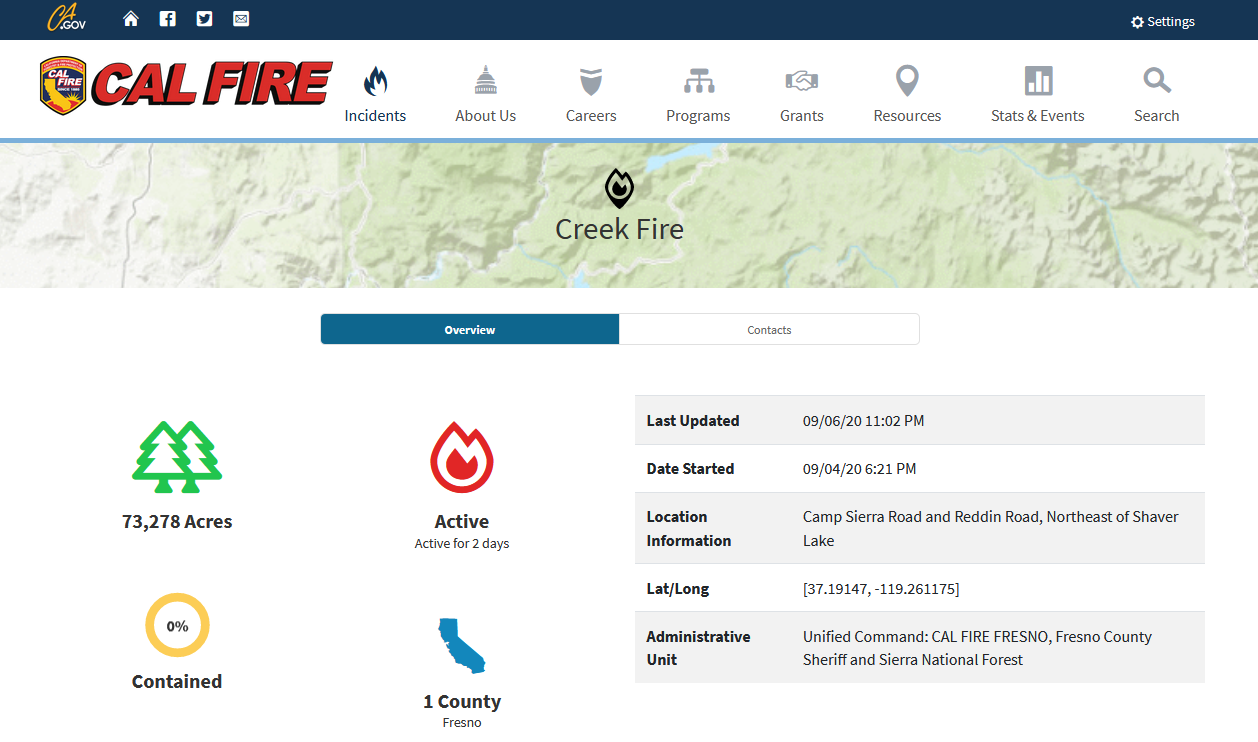Click the Search menu label
This screenshot has width=1258, height=742.
click(x=1157, y=116)
